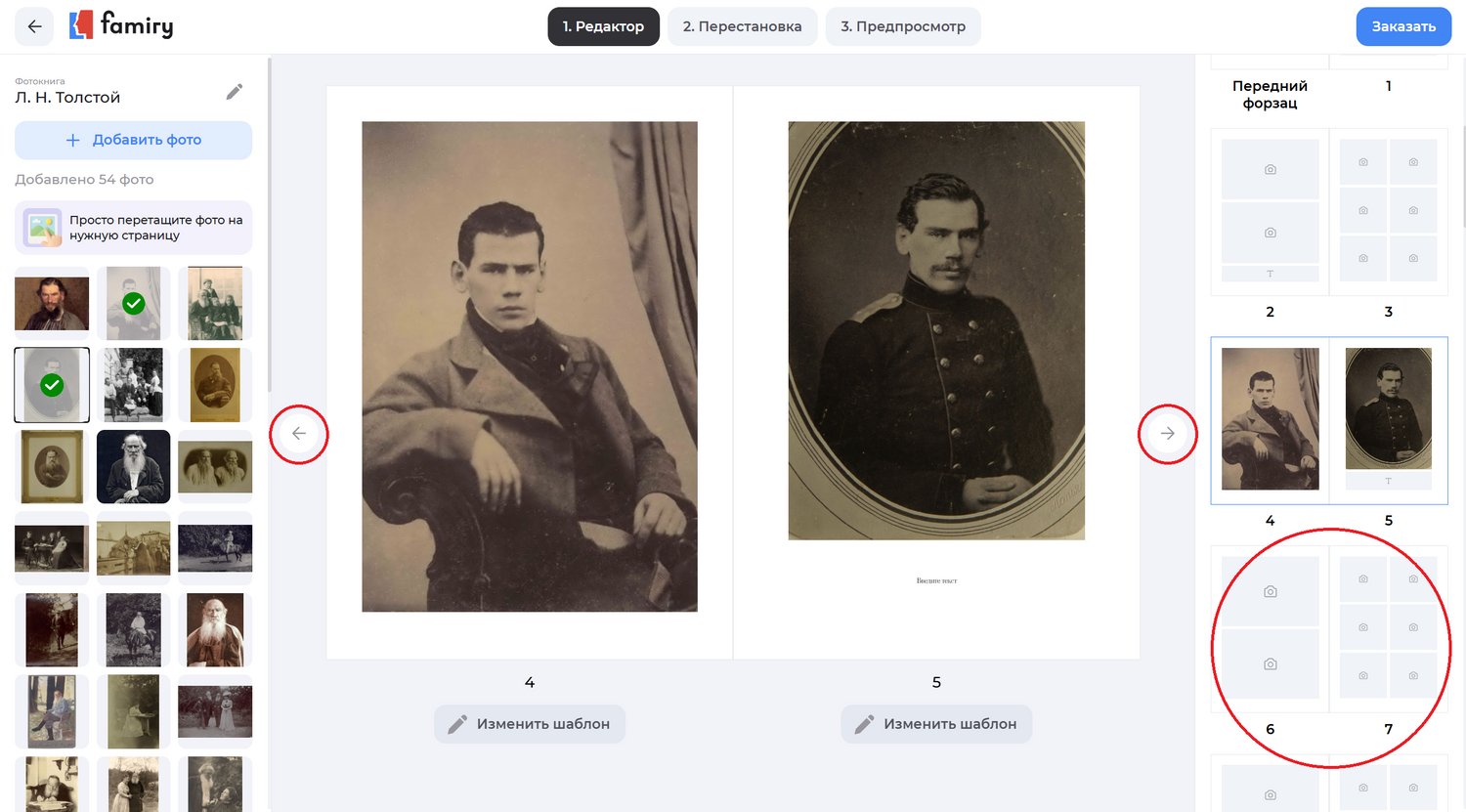The image size is (1466, 812).
Task: Open the pages 4-5 spread thumbnail
Action: (1329, 420)
